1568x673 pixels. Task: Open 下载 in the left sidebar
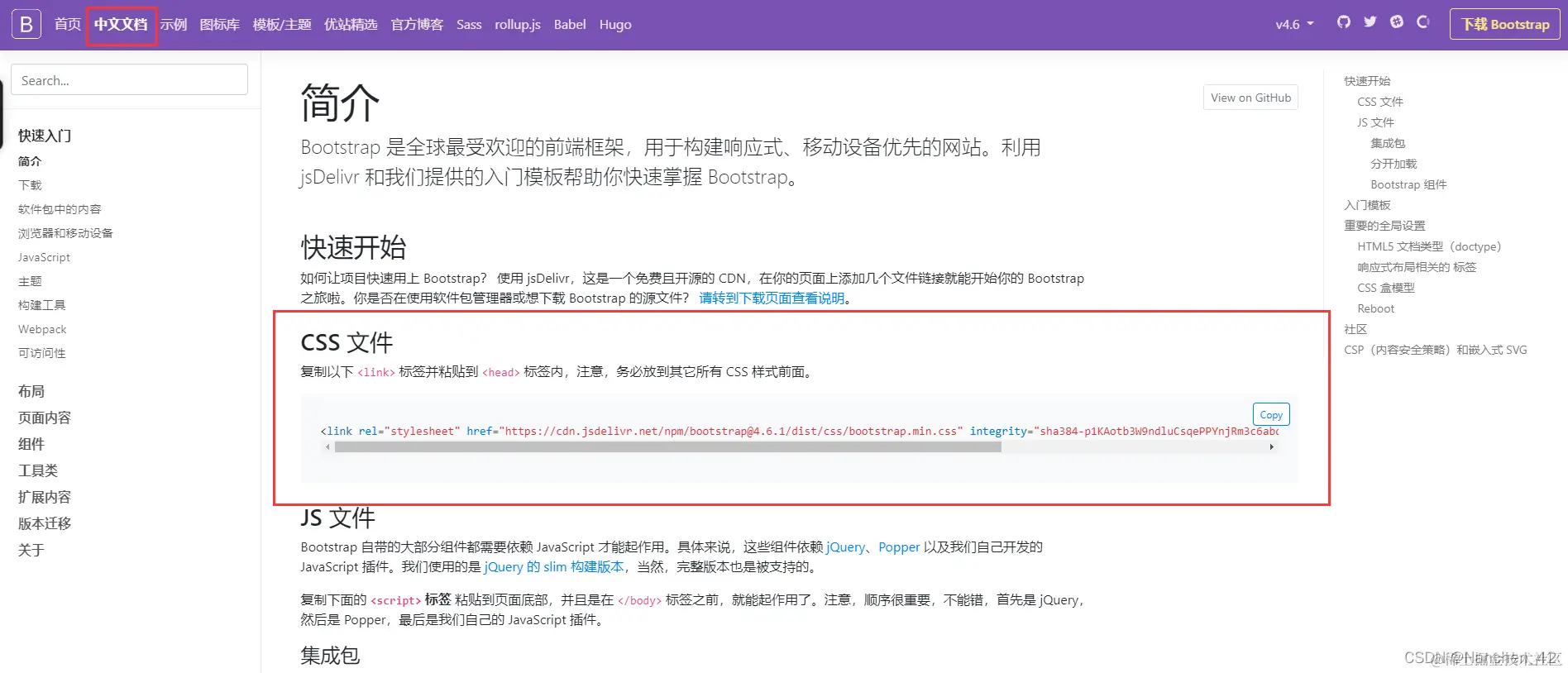[x=30, y=185]
